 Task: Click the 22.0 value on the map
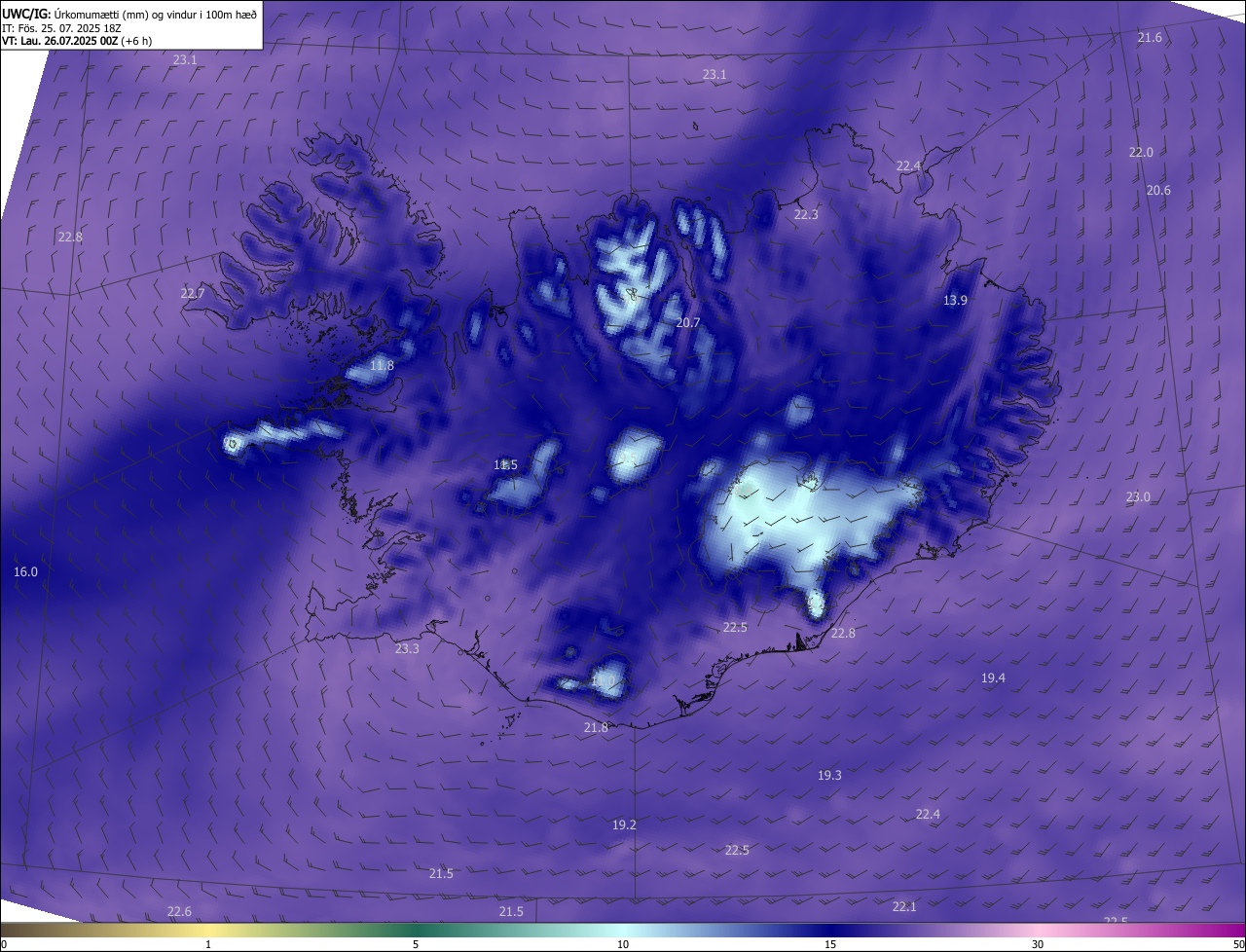[x=1141, y=152]
